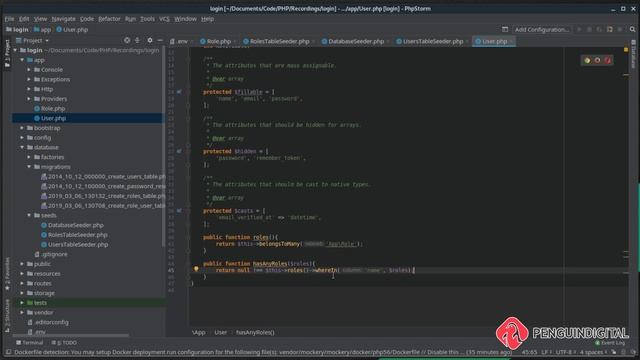Screen dimensions: 640x360
Task: Click the scroll-from-source target icon in Project panel
Action: tap(127, 40)
